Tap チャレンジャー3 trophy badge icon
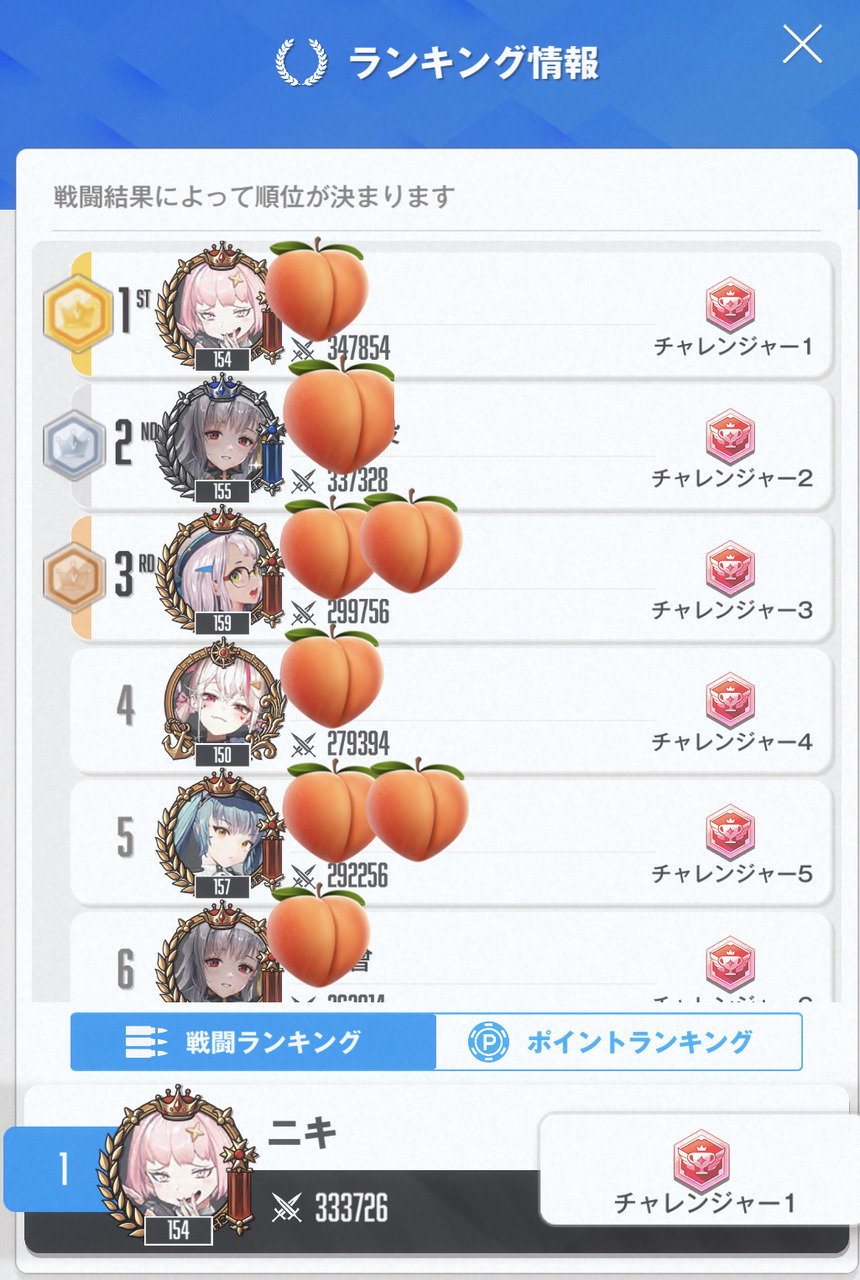The height and width of the screenshot is (1280, 860). [730, 568]
